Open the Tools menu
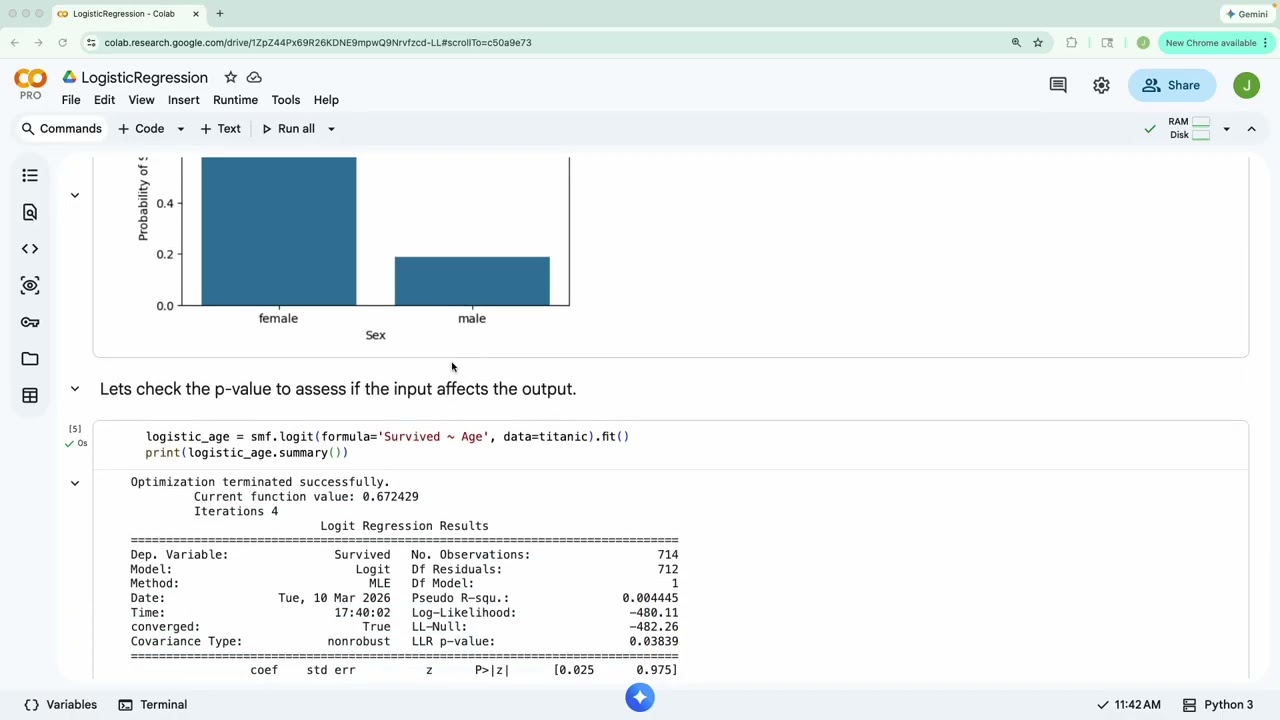The image size is (1280, 720). 286,100
